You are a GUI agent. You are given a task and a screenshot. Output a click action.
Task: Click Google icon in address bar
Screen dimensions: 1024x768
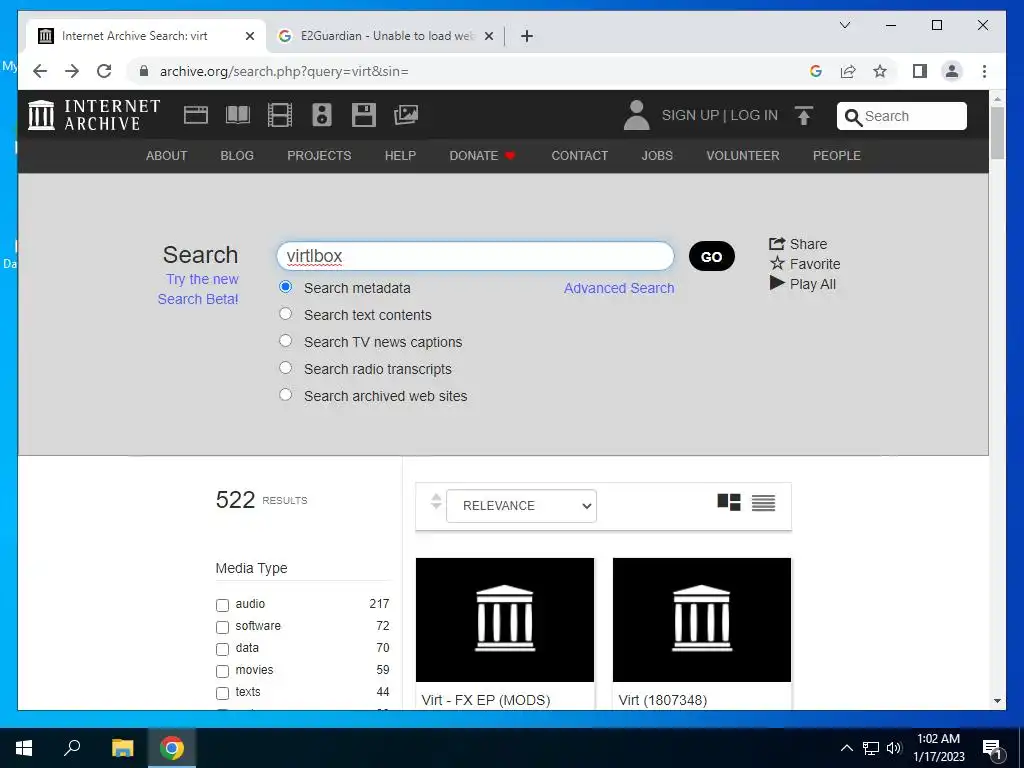816,71
